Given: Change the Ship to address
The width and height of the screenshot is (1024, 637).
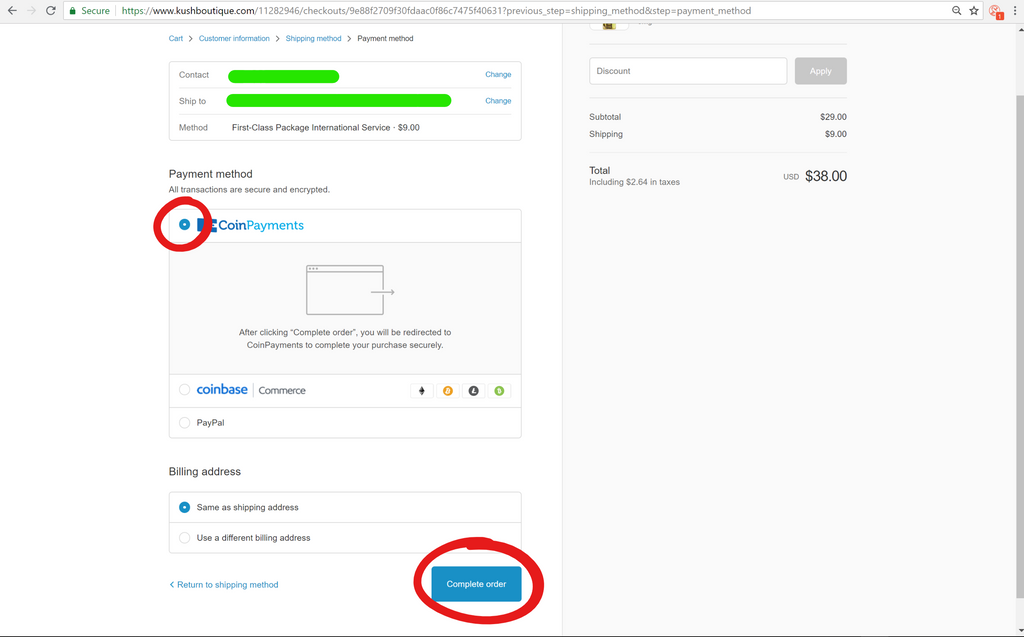Looking at the screenshot, I should click(498, 101).
